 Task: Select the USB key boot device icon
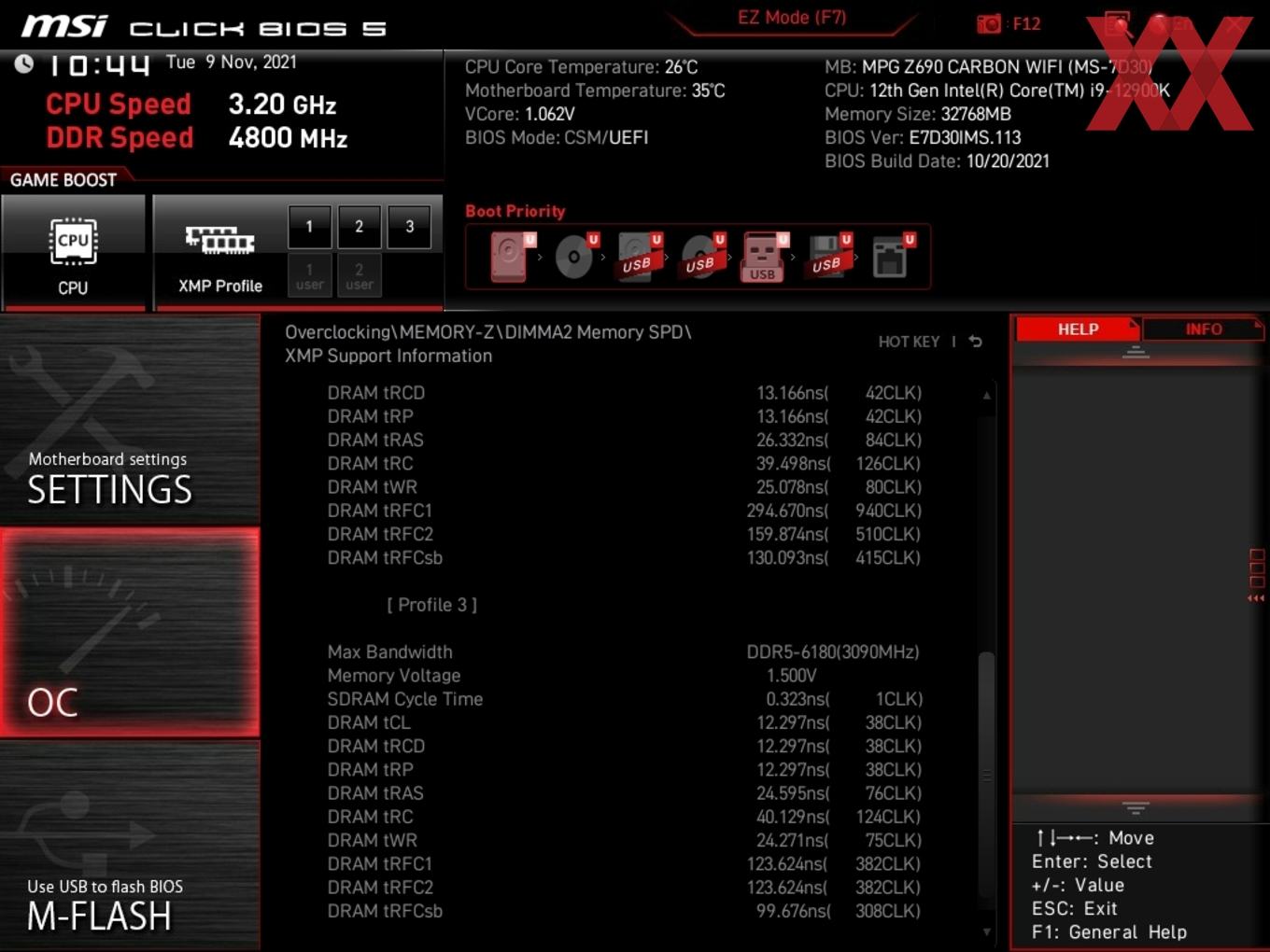(x=765, y=257)
